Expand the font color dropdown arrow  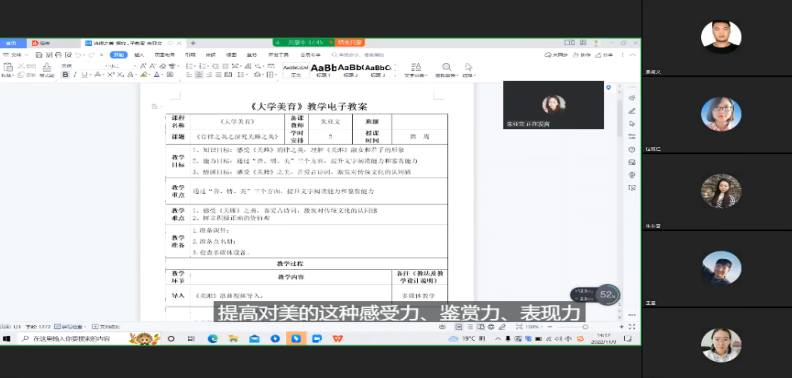(x=163, y=75)
